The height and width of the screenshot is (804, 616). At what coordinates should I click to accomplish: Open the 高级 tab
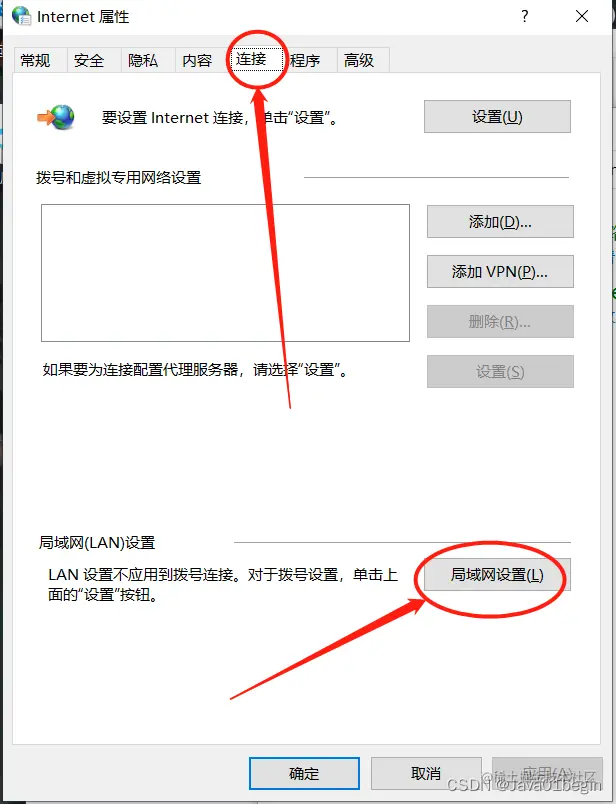(x=359, y=61)
